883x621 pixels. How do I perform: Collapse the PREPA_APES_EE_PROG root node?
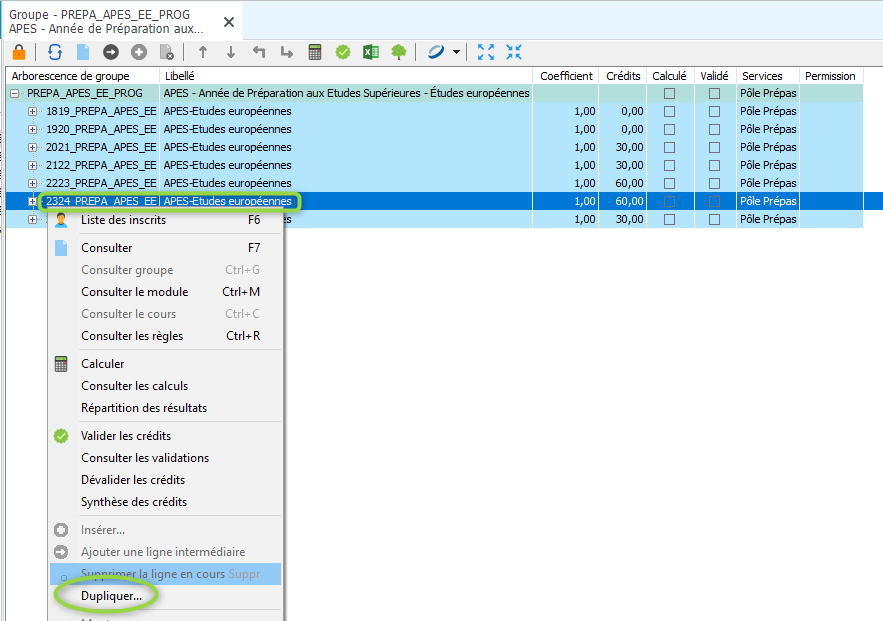[x=15, y=93]
